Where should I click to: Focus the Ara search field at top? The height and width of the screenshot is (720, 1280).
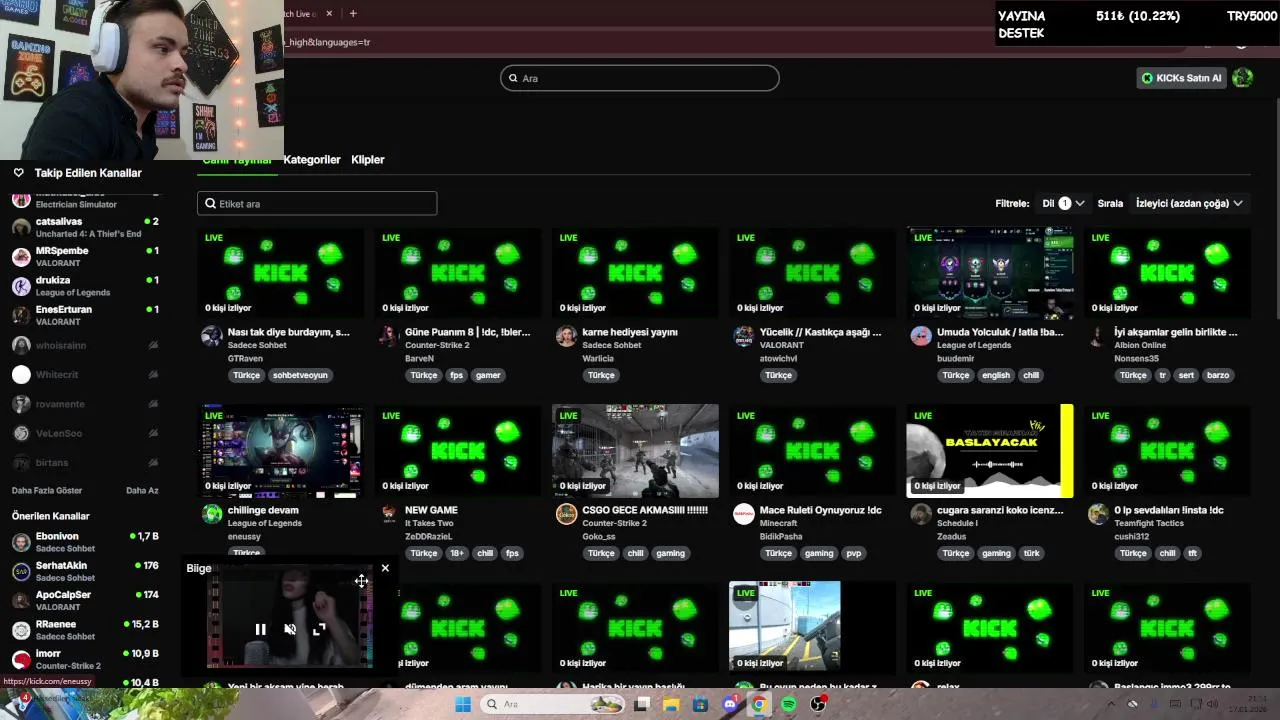click(x=640, y=78)
